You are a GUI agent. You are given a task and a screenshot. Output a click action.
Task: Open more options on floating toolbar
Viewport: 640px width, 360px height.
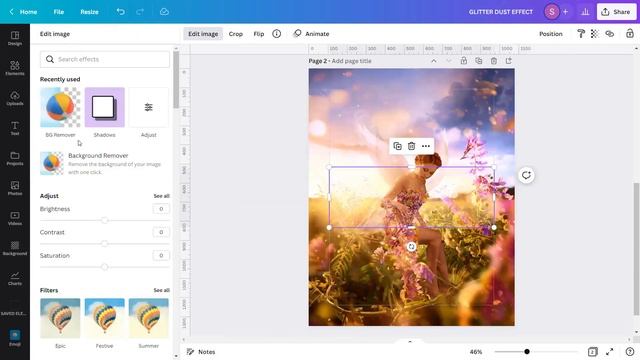click(x=426, y=146)
